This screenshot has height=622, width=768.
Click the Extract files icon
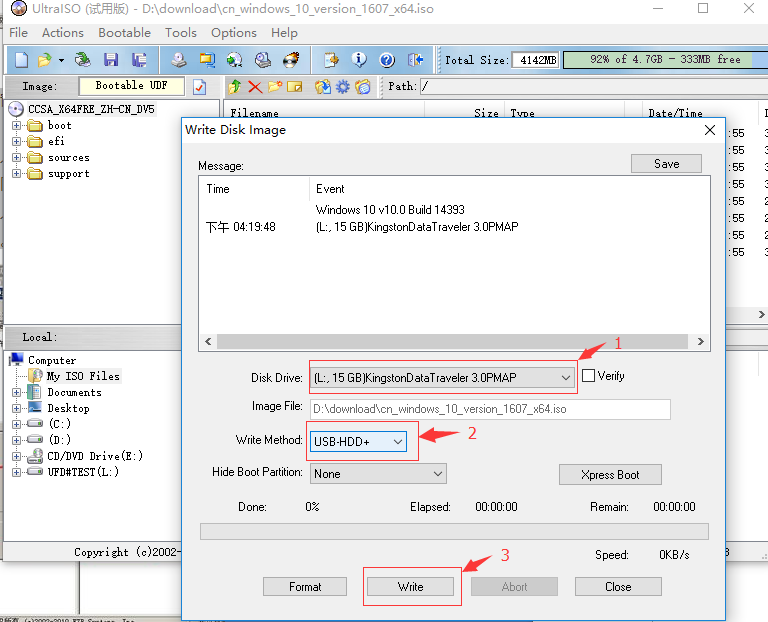coord(323,87)
